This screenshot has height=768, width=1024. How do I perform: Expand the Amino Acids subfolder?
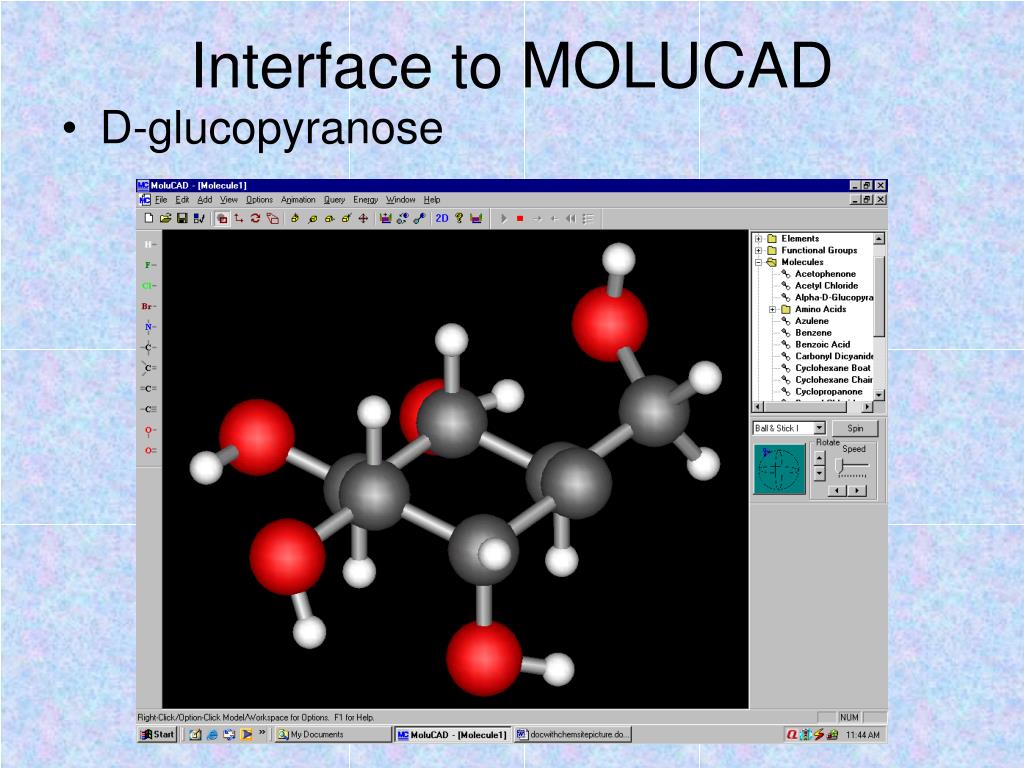(773, 309)
